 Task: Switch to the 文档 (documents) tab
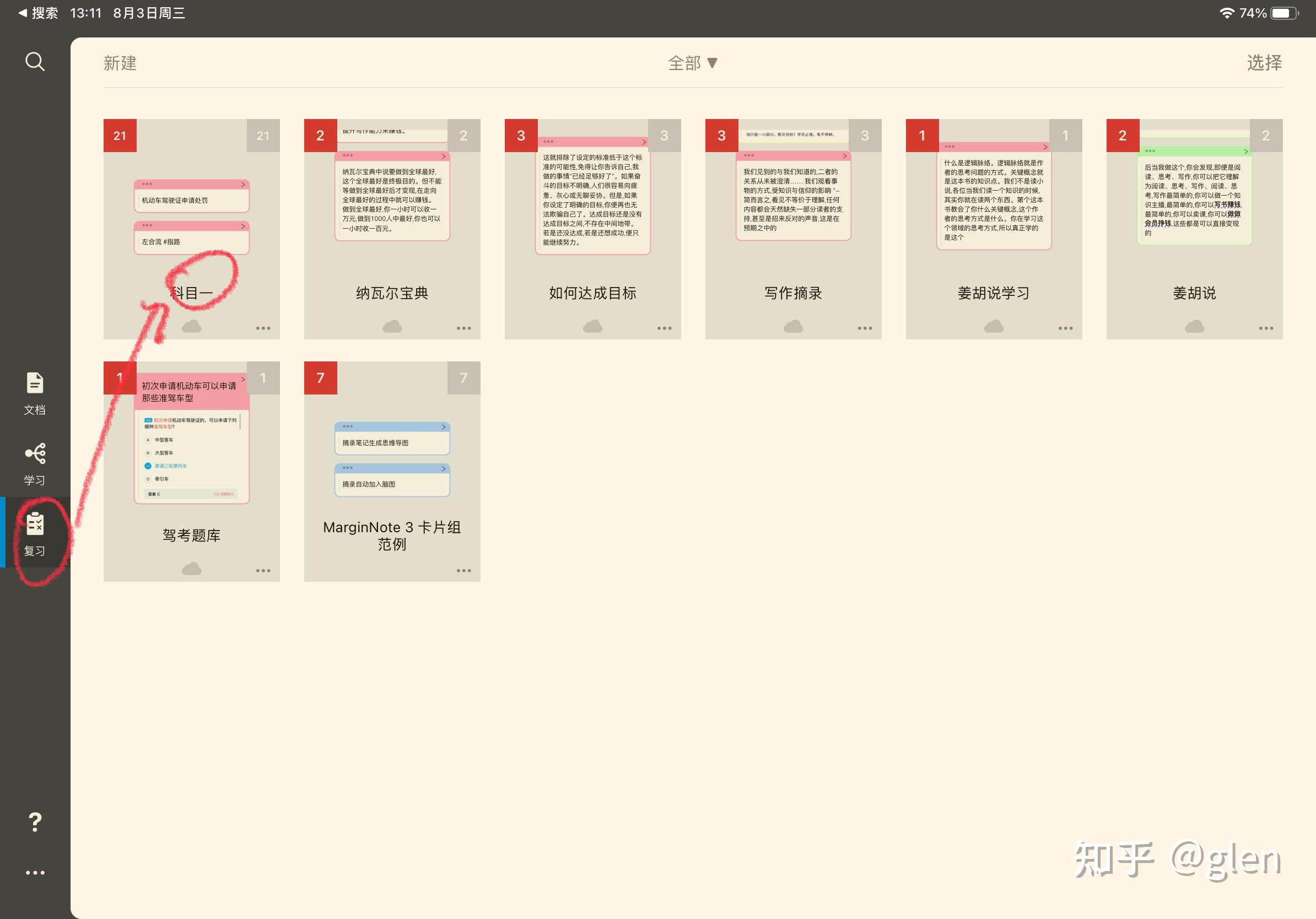tap(35, 394)
